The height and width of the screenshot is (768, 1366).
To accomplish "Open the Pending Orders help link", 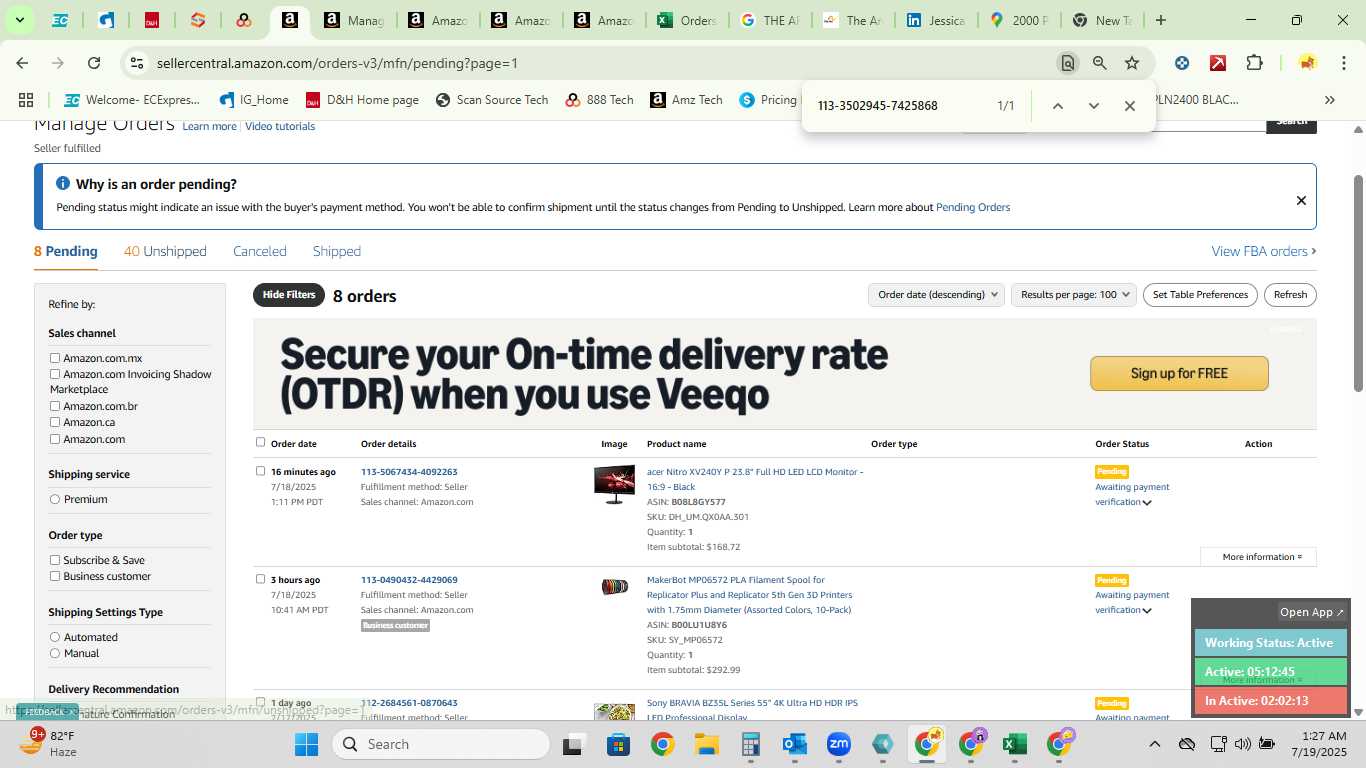I will click(x=973, y=207).
